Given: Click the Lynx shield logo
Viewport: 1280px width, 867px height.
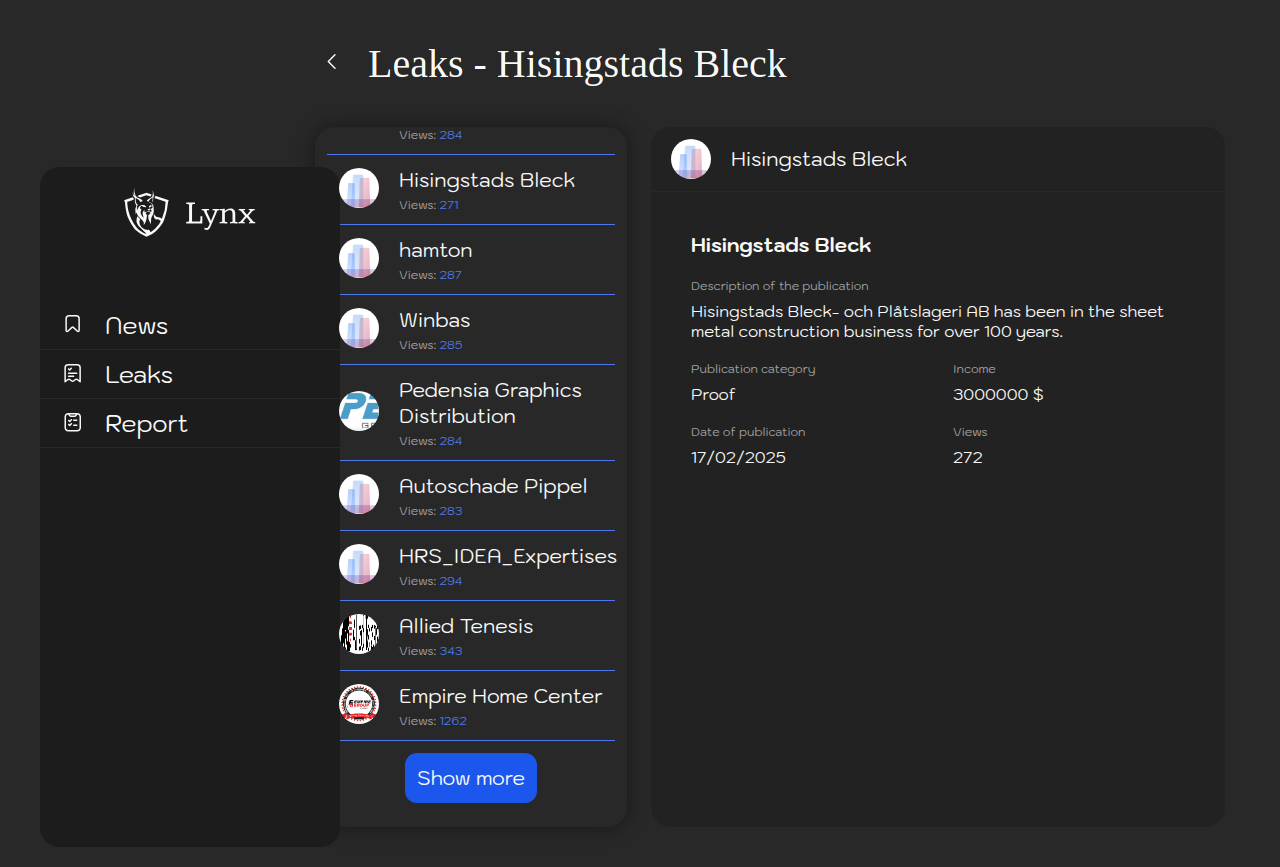Looking at the screenshot, I should [x=146, y=213].
